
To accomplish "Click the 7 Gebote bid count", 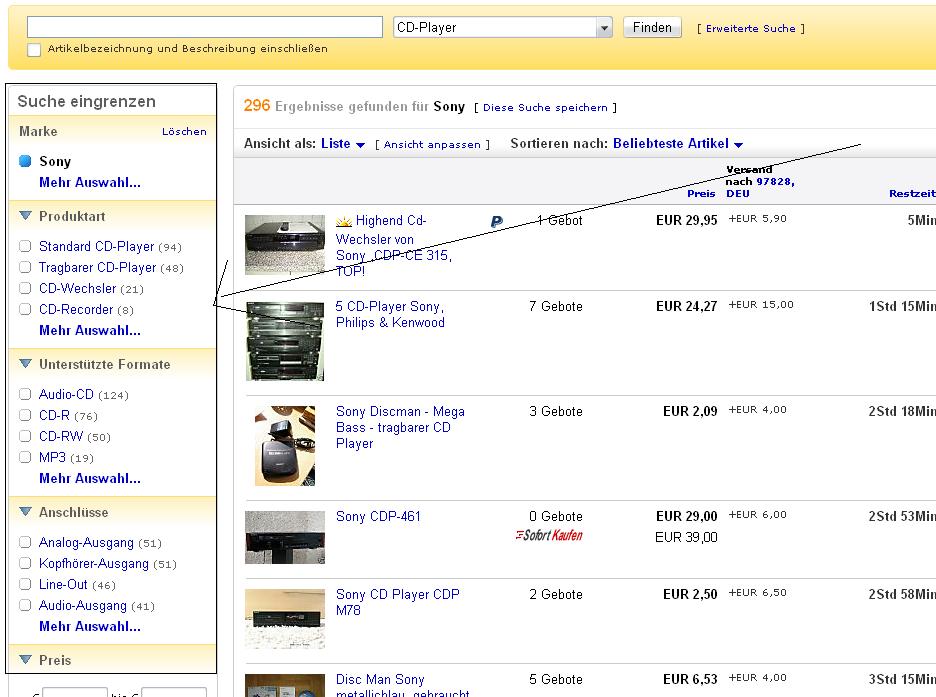I will (x=556, y=307).
